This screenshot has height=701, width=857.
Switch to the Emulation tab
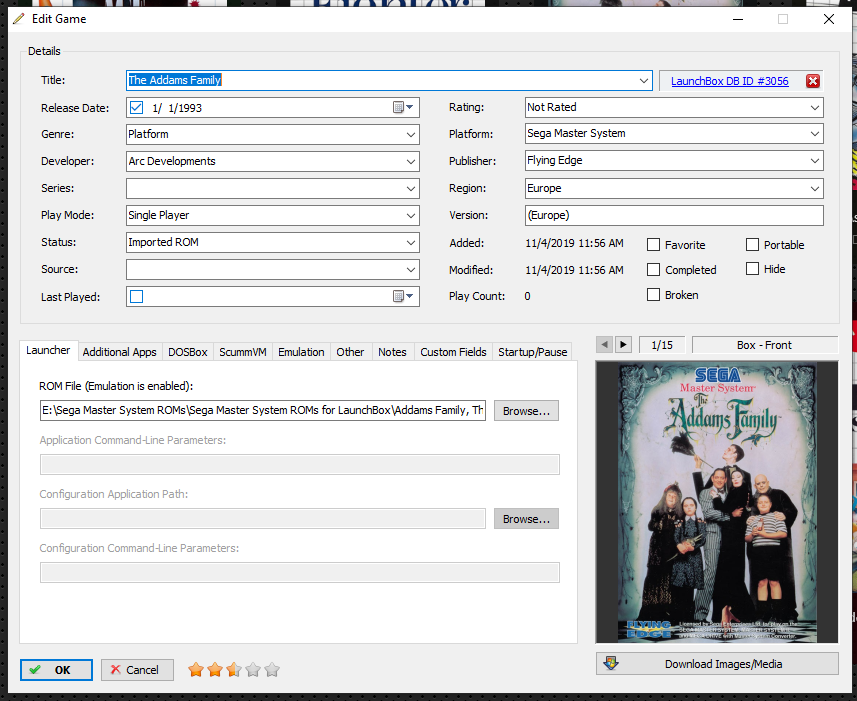pyautogui.click(x=301, y=352)
